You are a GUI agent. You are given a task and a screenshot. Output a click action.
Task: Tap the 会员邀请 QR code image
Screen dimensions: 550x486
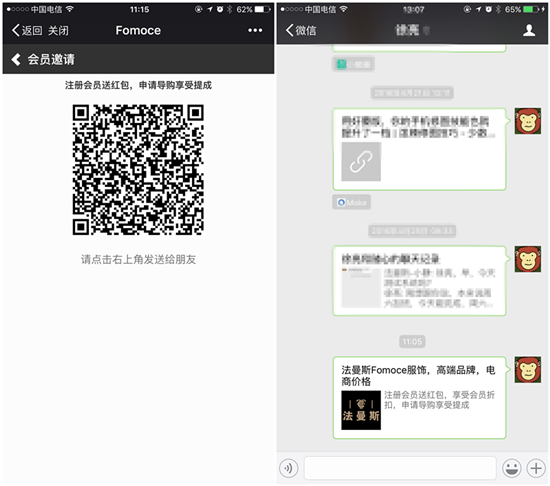pos(138,170)
